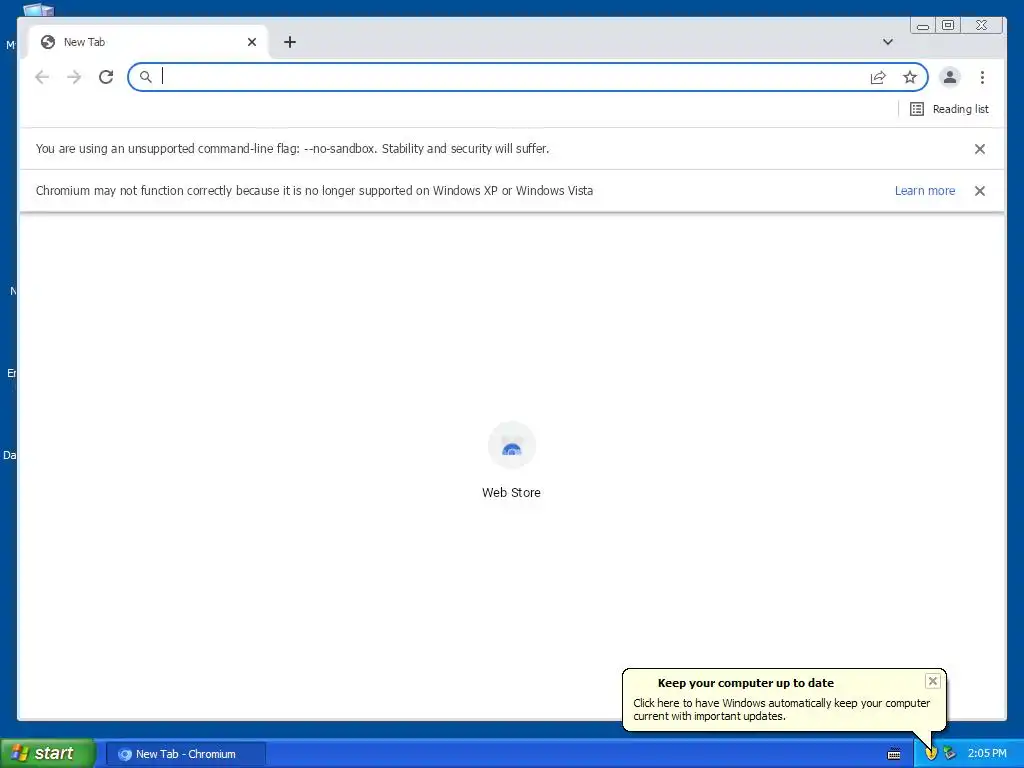Select New Tab - Chromium taskbar button

tap(185, 754)
